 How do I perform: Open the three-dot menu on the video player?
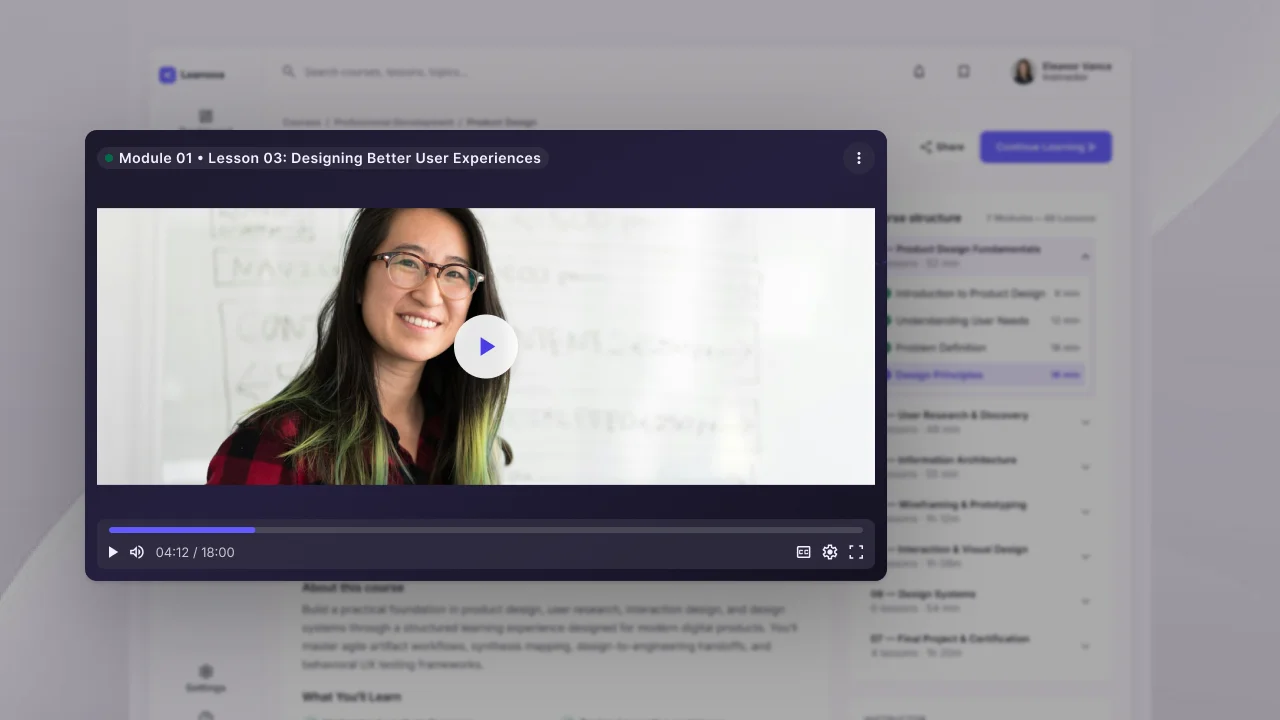858,158
